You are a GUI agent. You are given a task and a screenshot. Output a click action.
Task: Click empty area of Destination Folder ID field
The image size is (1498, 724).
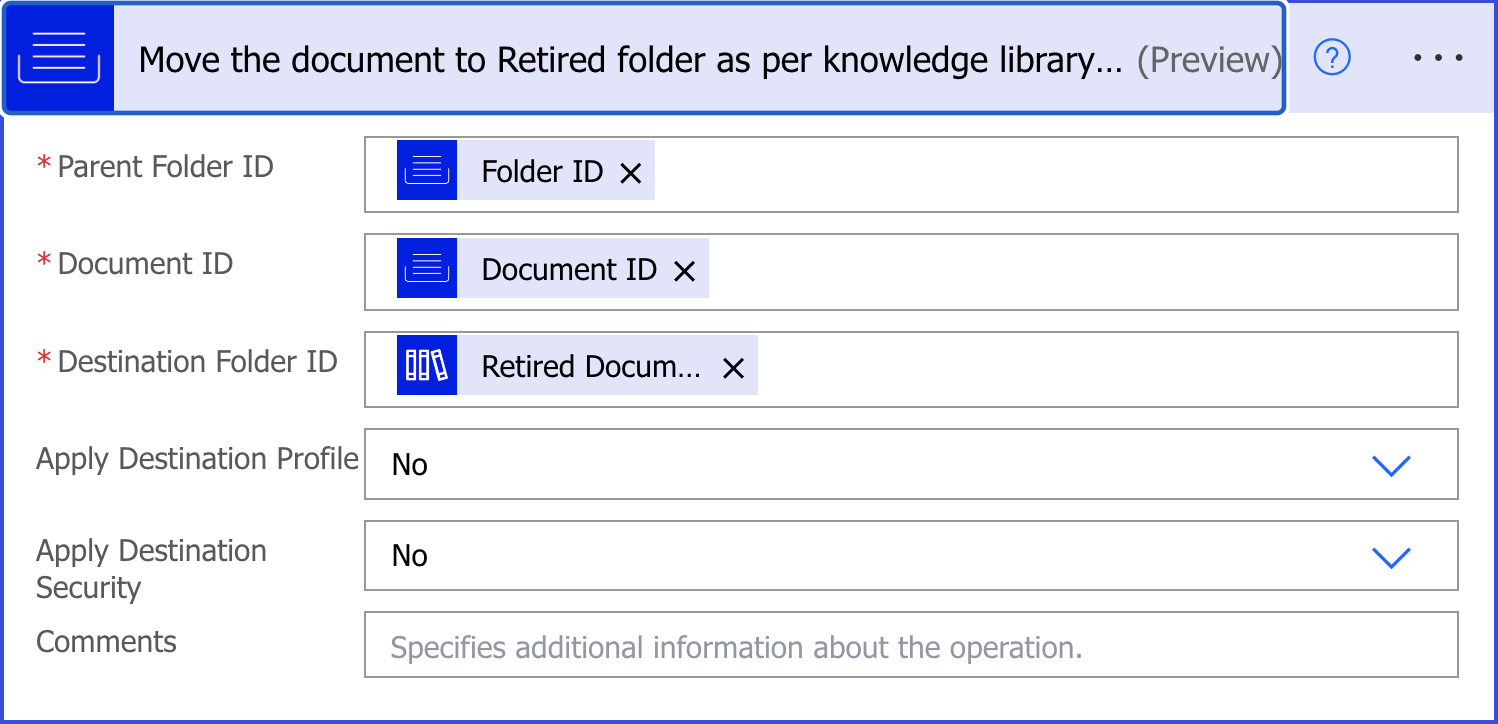pyautogui.click(x=1100, y=369)
